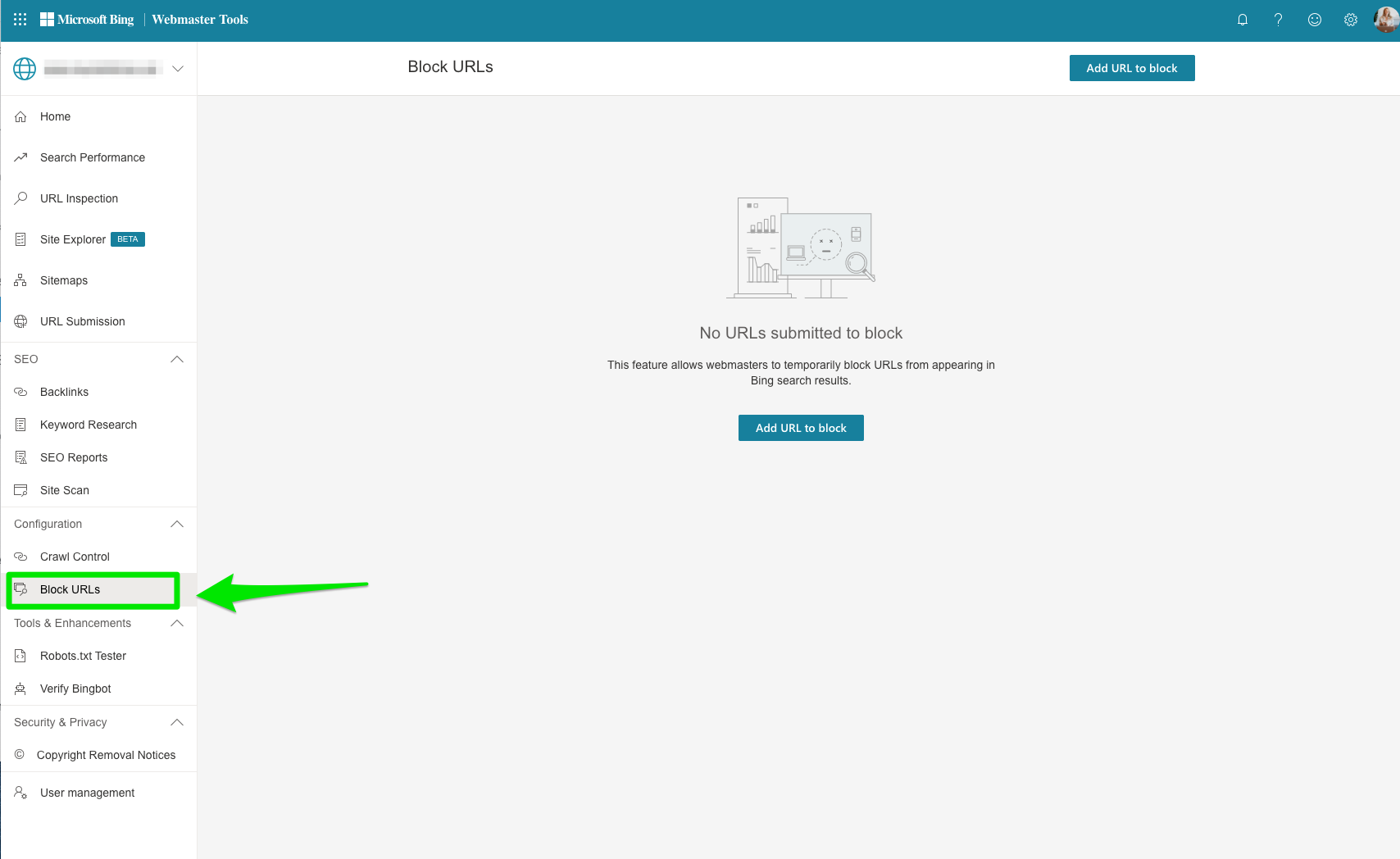Send feedback via the smiley face icon
The image size is (1400, 859).
click(x=1314, y=19)
